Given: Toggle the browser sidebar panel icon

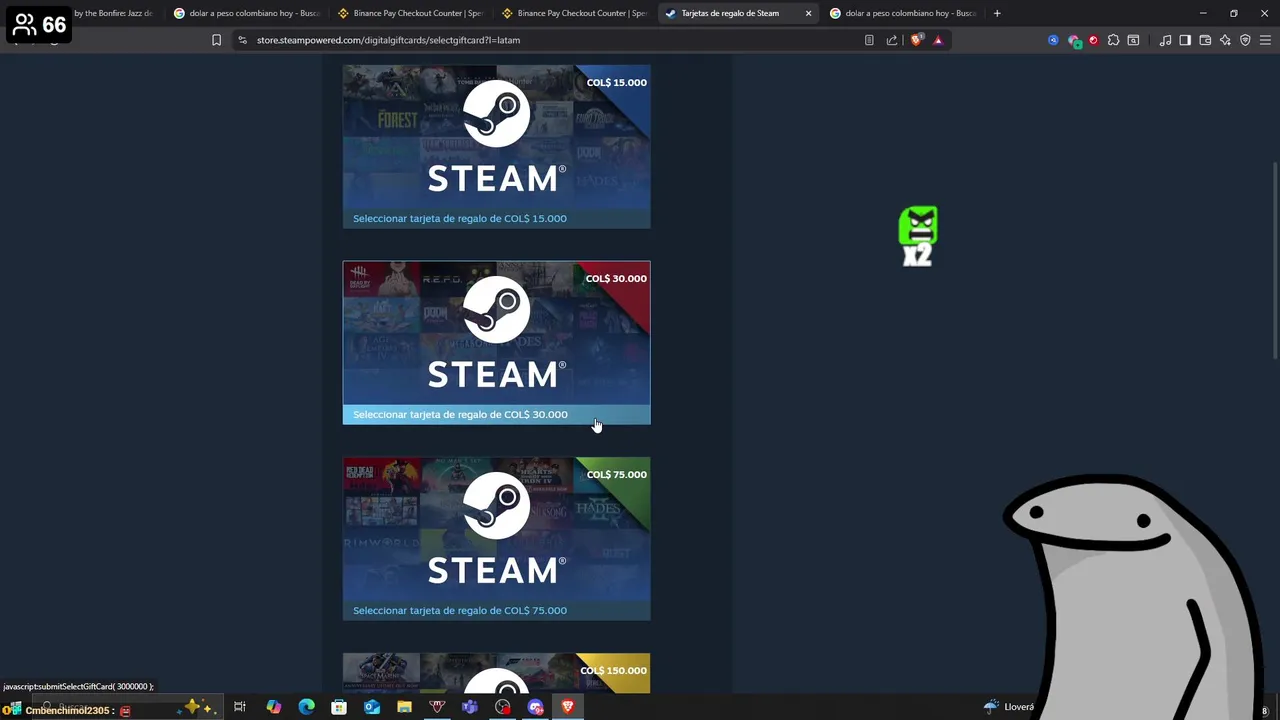Looking at the screenshot, I should tap(1185, 40).
